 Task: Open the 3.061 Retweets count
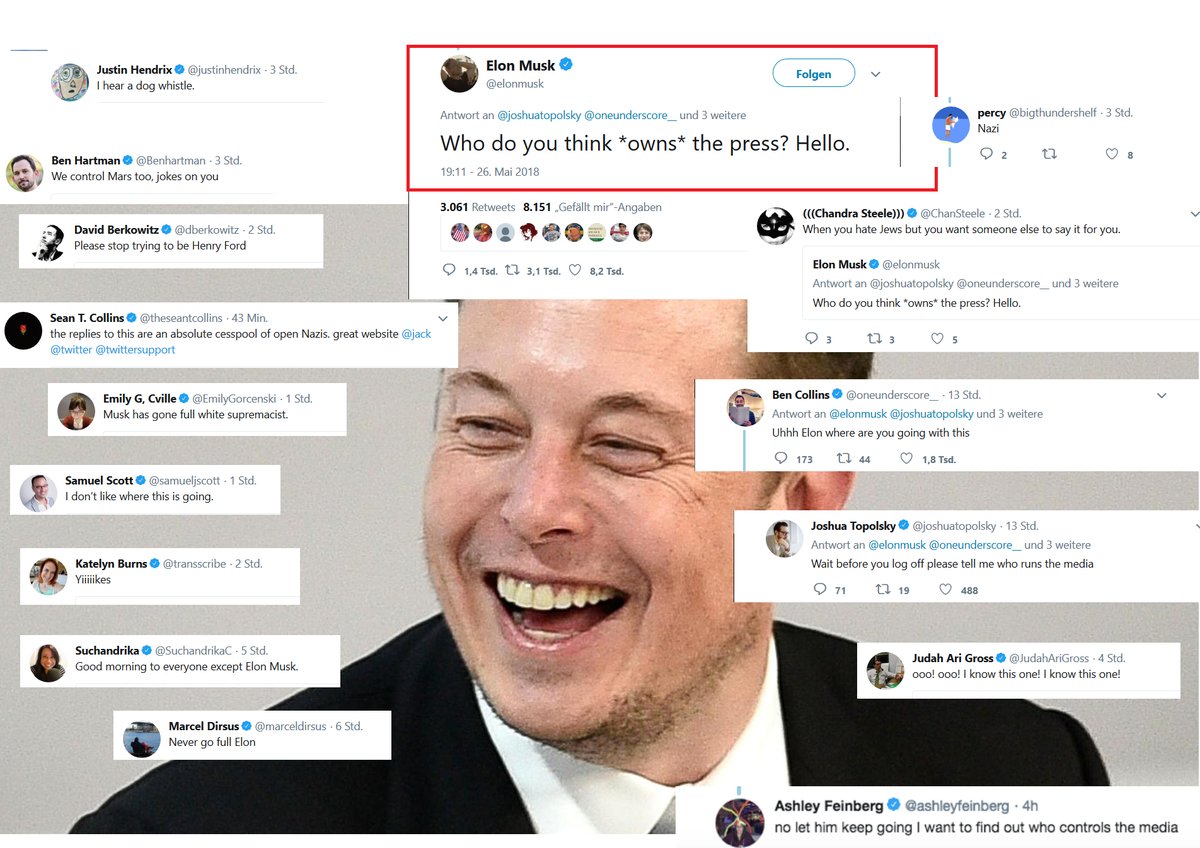(x=477, y=207)
